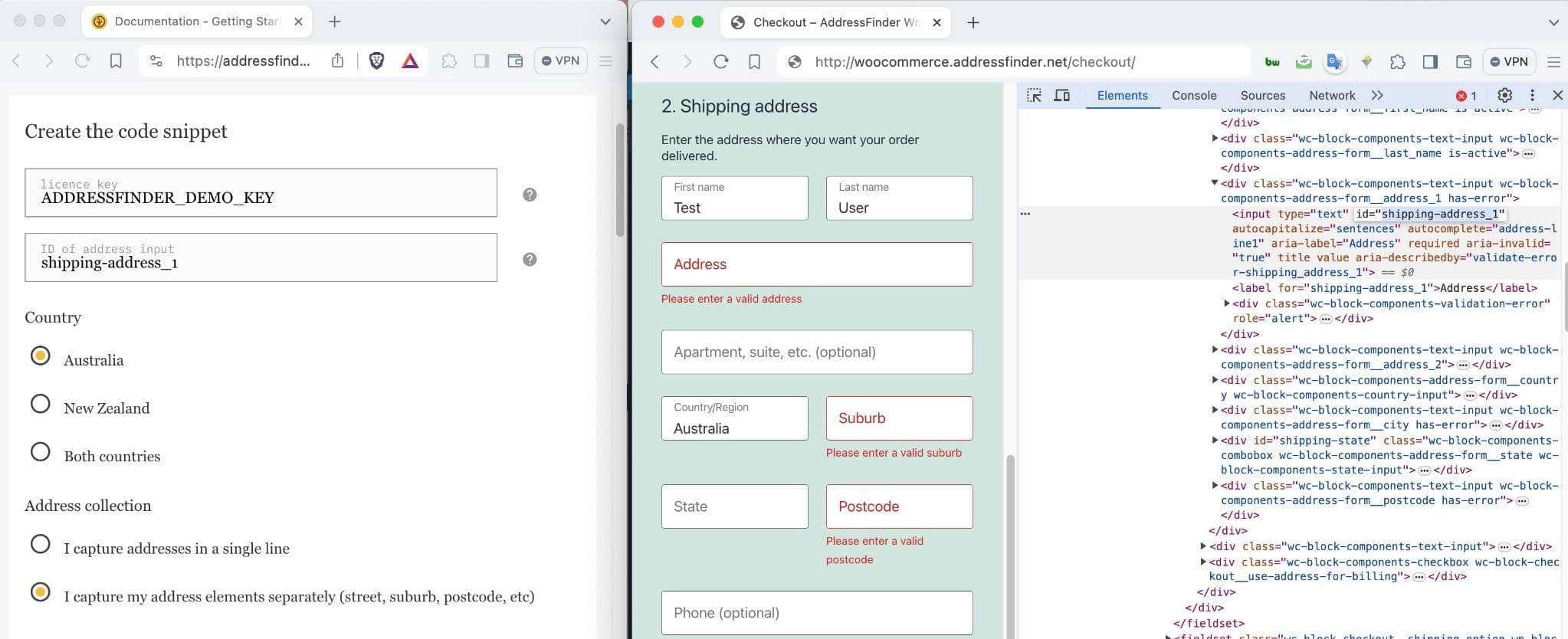Open DevTools settings gear
Viewport: 1568px width, 639px height.
tap(1504, 96)
